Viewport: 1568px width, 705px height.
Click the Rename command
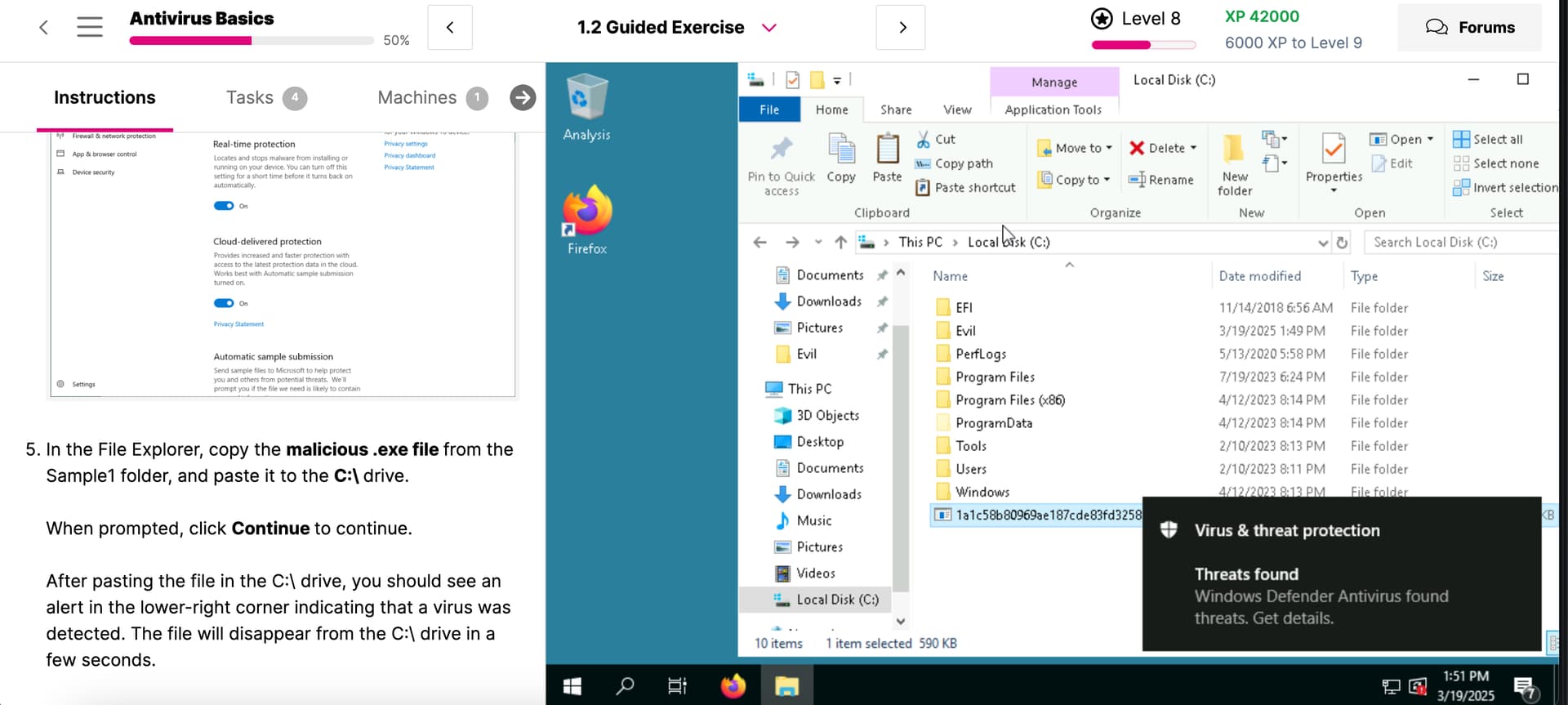click(x=1160, y=180)
